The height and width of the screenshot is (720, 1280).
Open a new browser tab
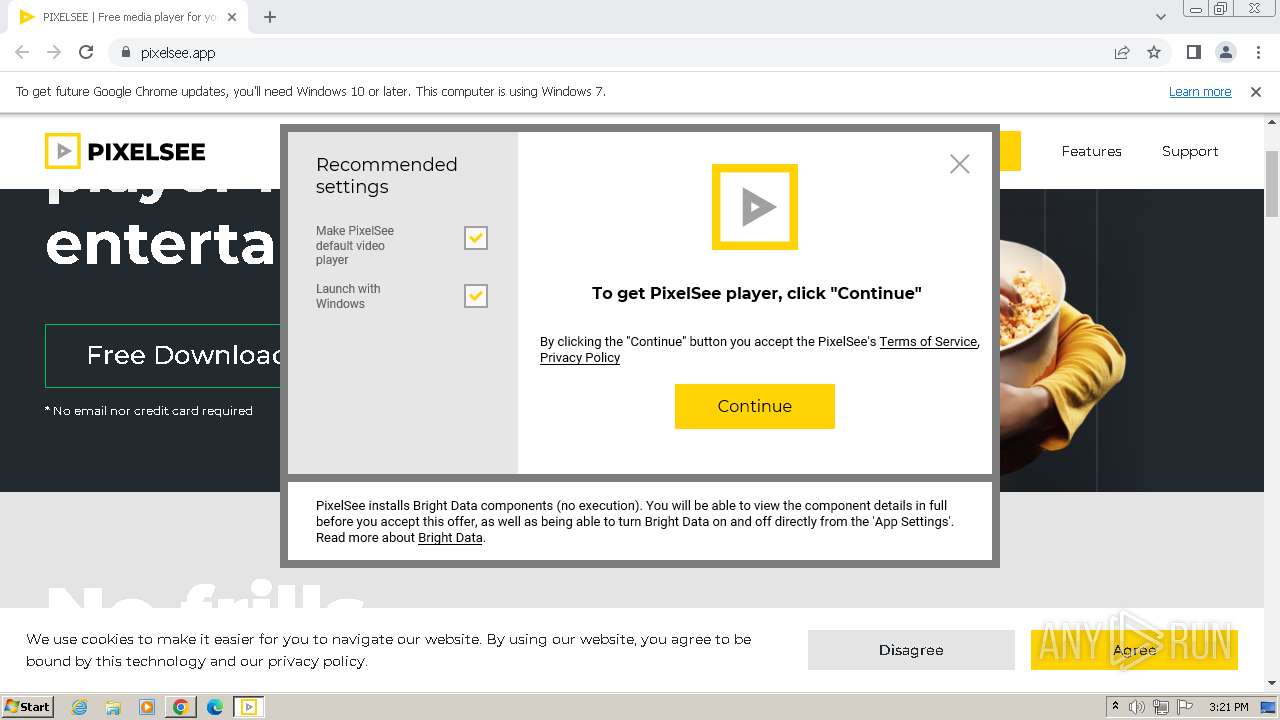pos(270,17)
